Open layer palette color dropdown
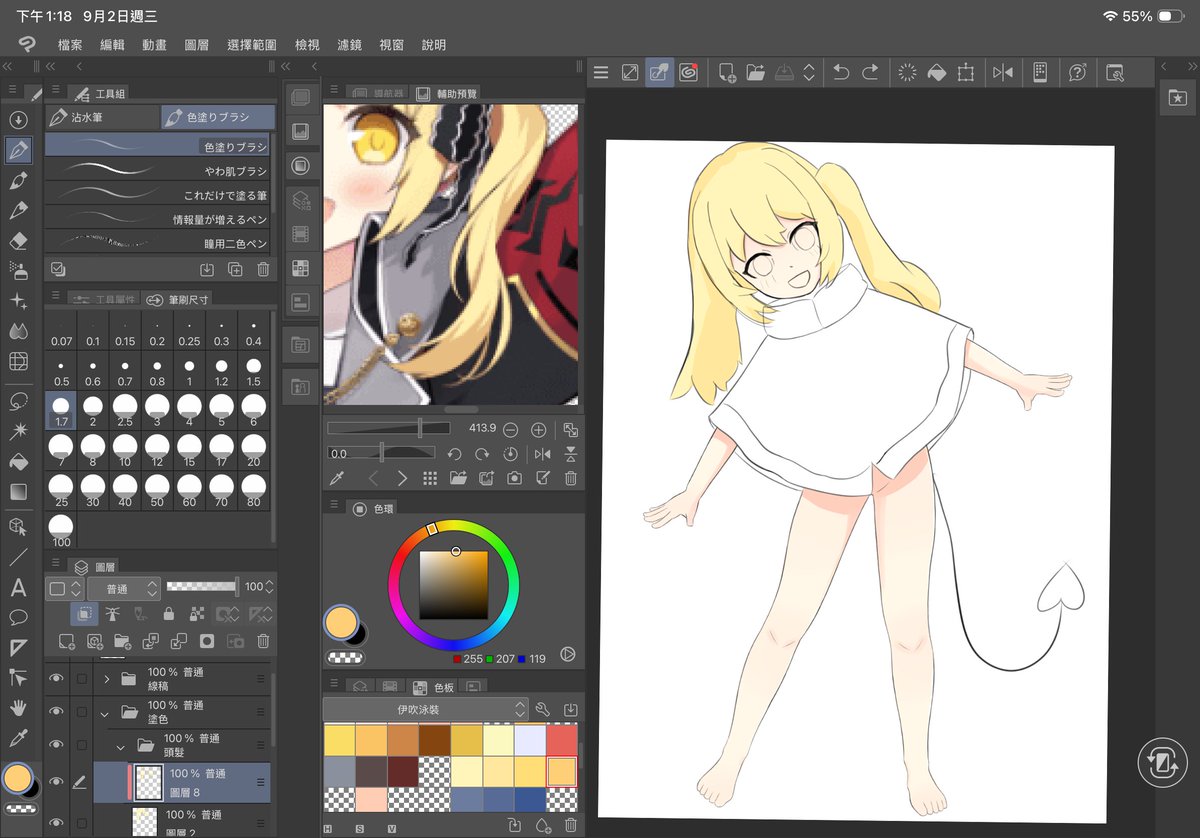 click(x=65, y=588)
